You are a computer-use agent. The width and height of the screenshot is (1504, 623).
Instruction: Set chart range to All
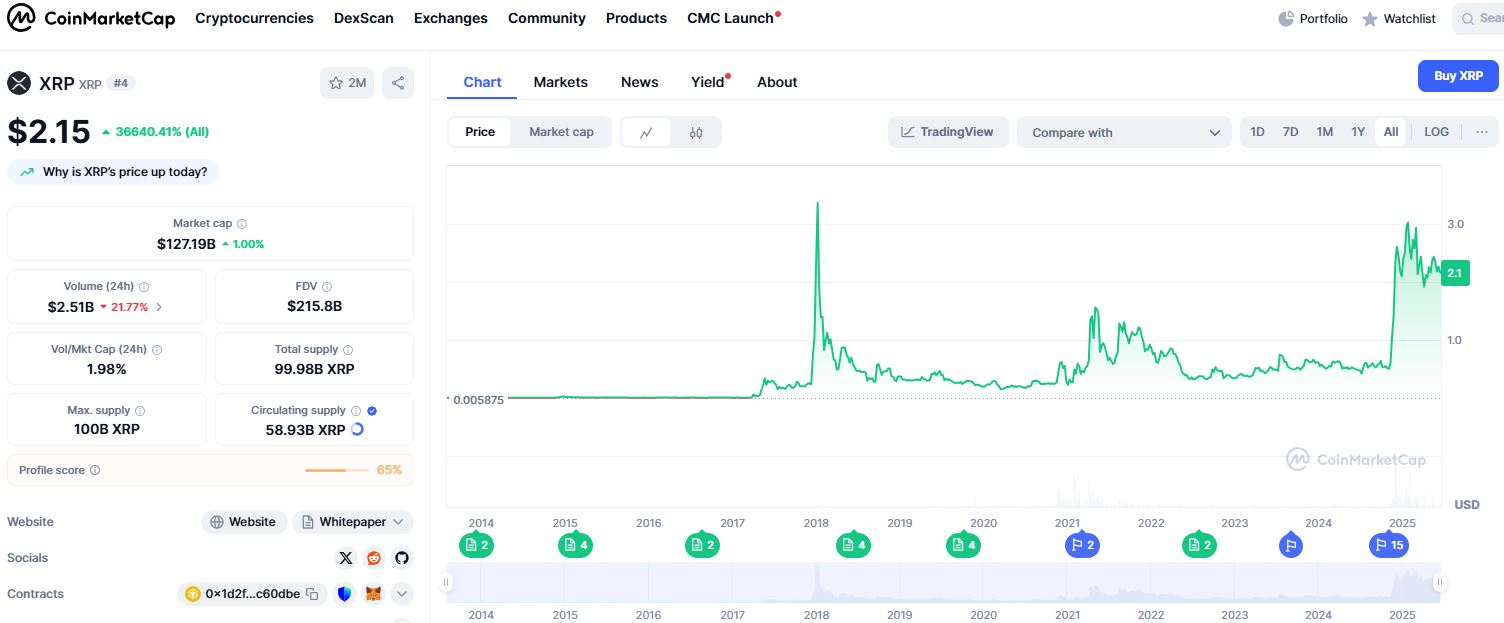(x=1391, y=132)
